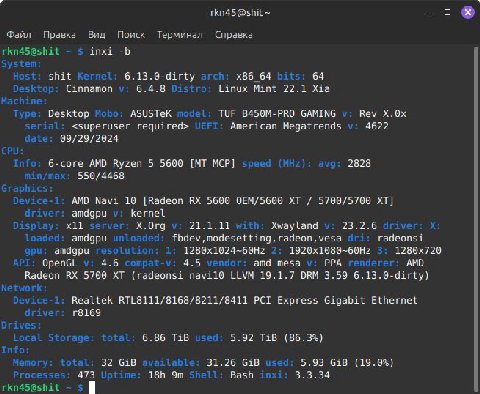Click 'AMD Navi 10' on the Device-1 line

tap(104, 201)
